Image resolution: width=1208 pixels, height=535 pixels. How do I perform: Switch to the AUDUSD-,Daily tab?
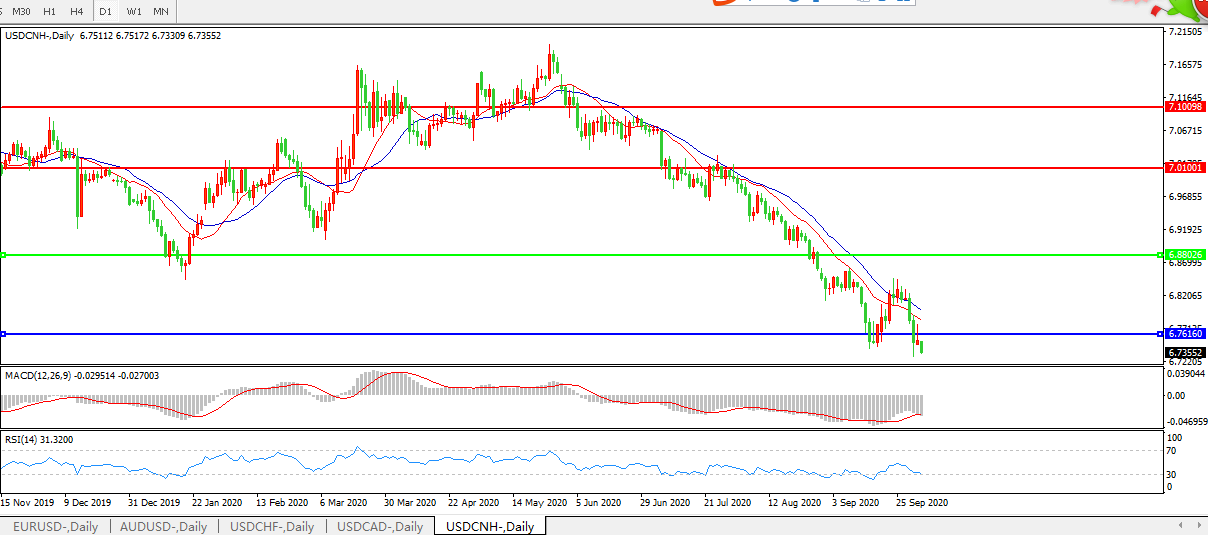pyautogui.click(x=163, y=526)
